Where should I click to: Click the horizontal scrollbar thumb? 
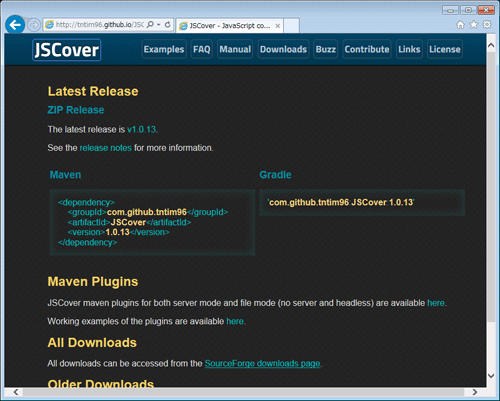click(x=243, y=392)
